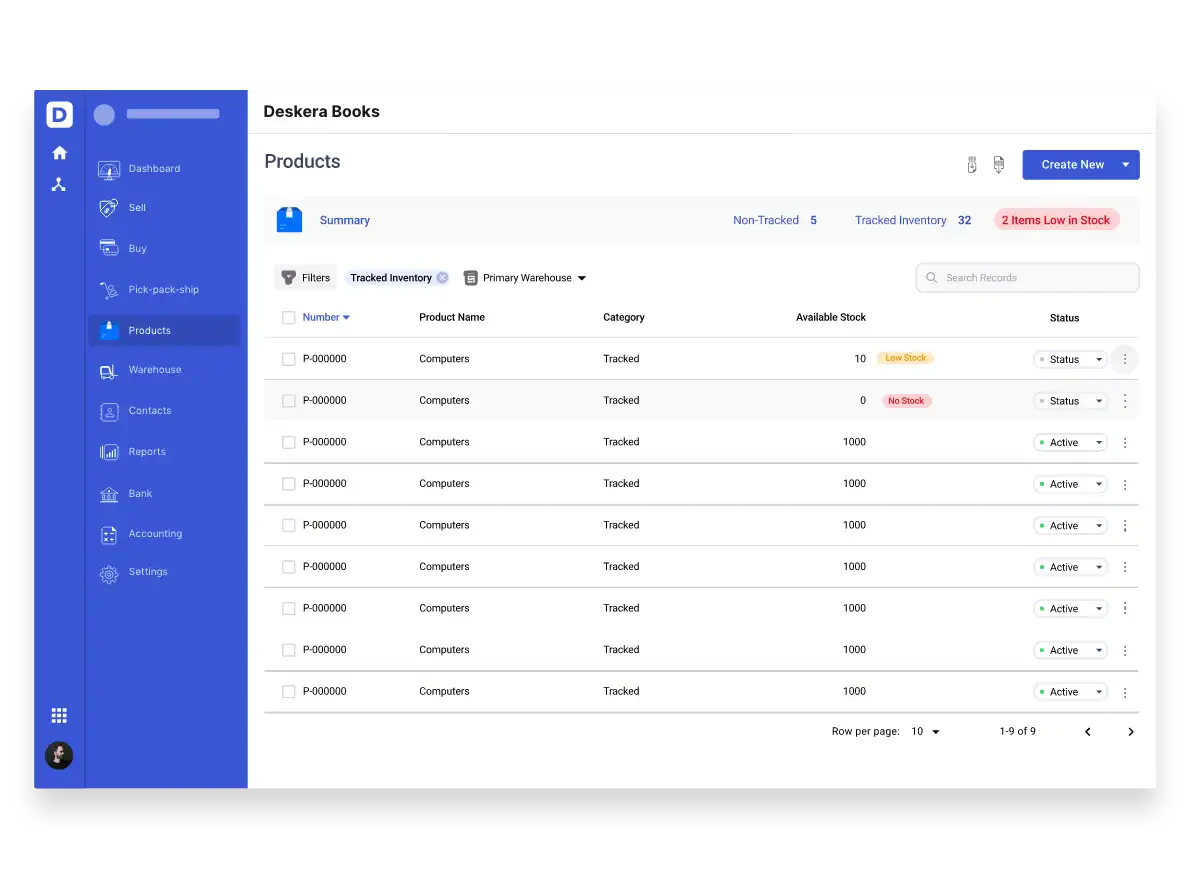The image size is (1193, 880).
Task: Expand the Create New dropdown arrow
Action: (1125, 165)
